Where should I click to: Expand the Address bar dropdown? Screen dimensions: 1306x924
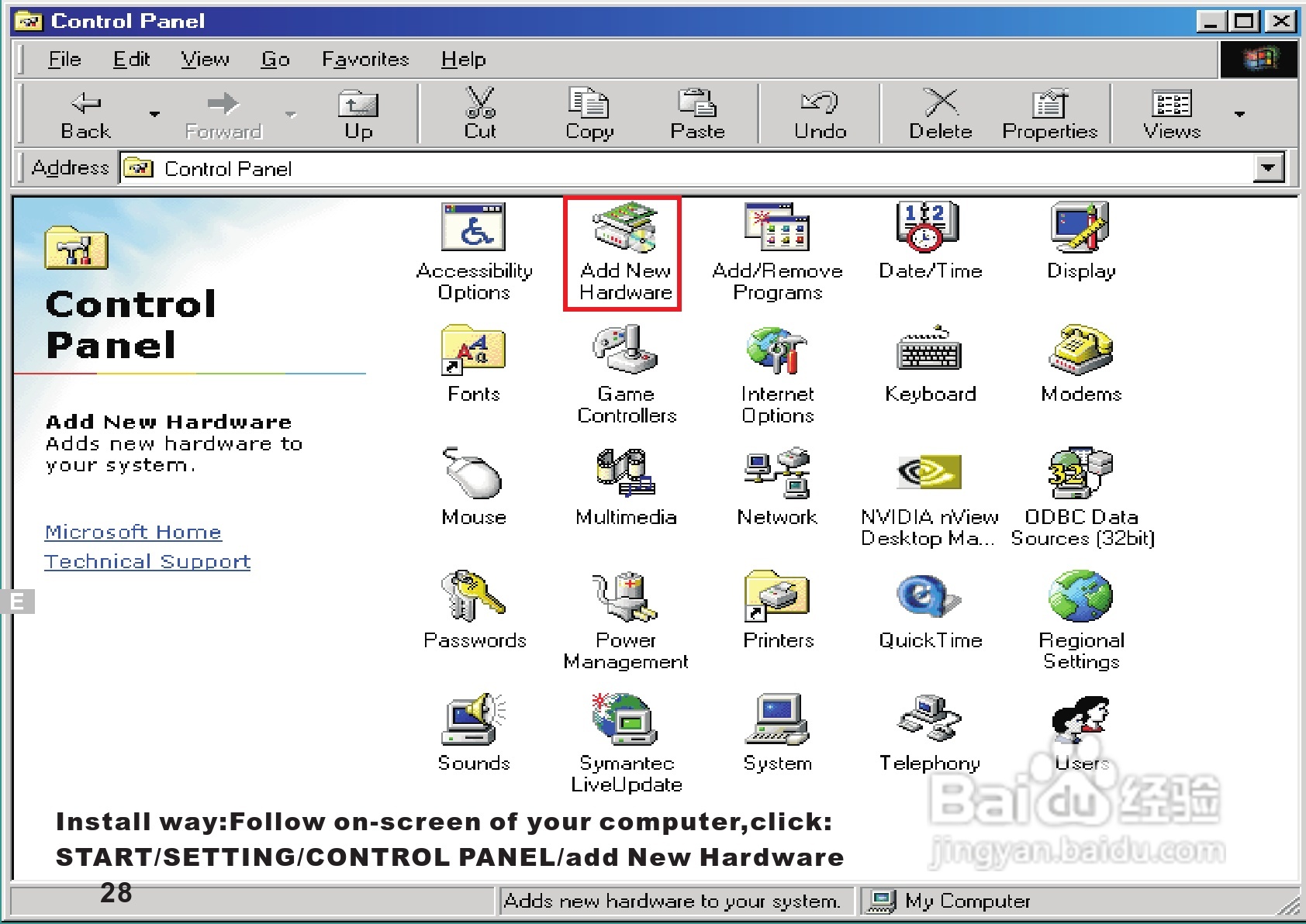pyautogui.click(x=1269, y=167)
